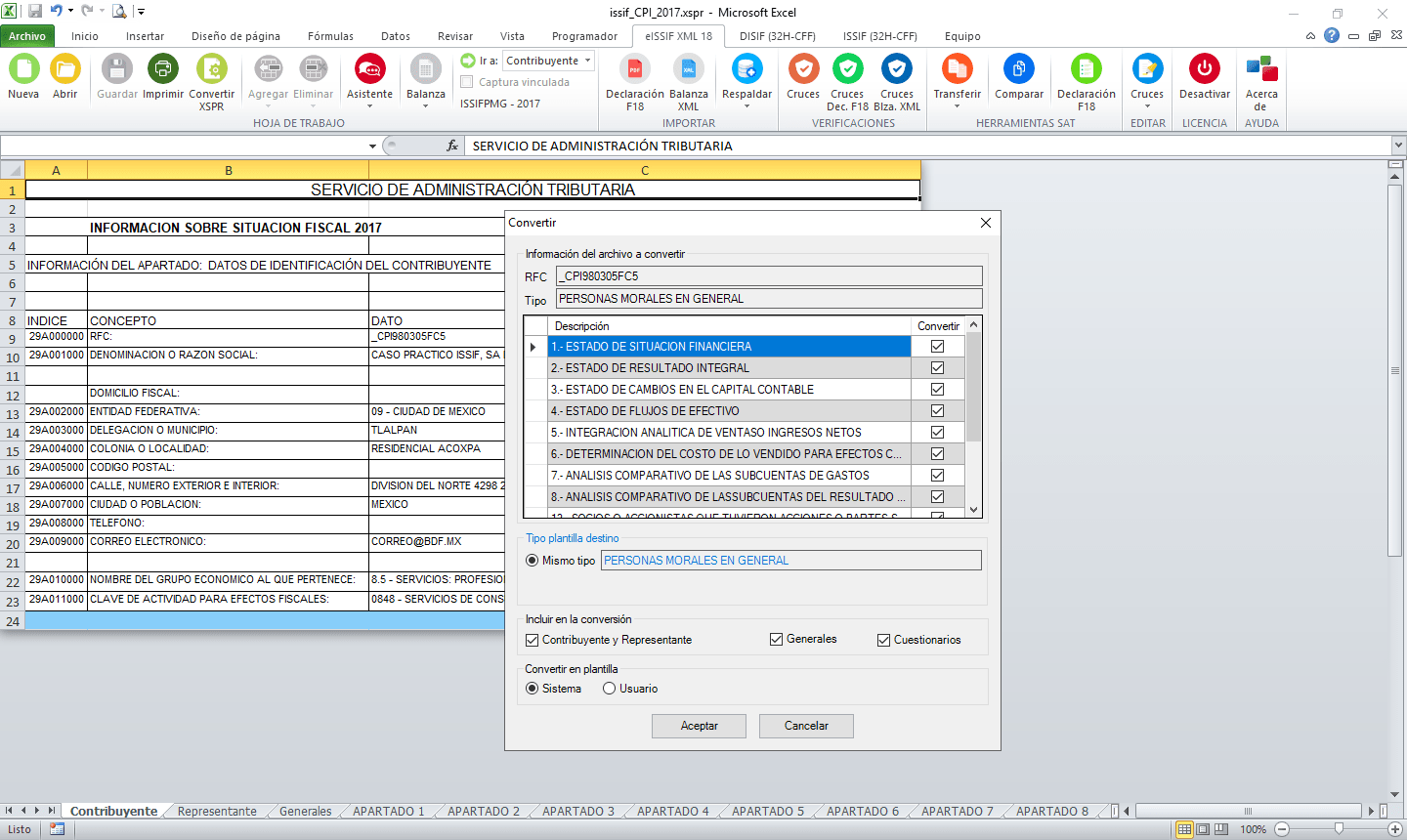Image resolution: width=1407 pixels, height=840 pixels.
Task: Select Normal view icon in status bar
Action: [x=1185, y=829]
